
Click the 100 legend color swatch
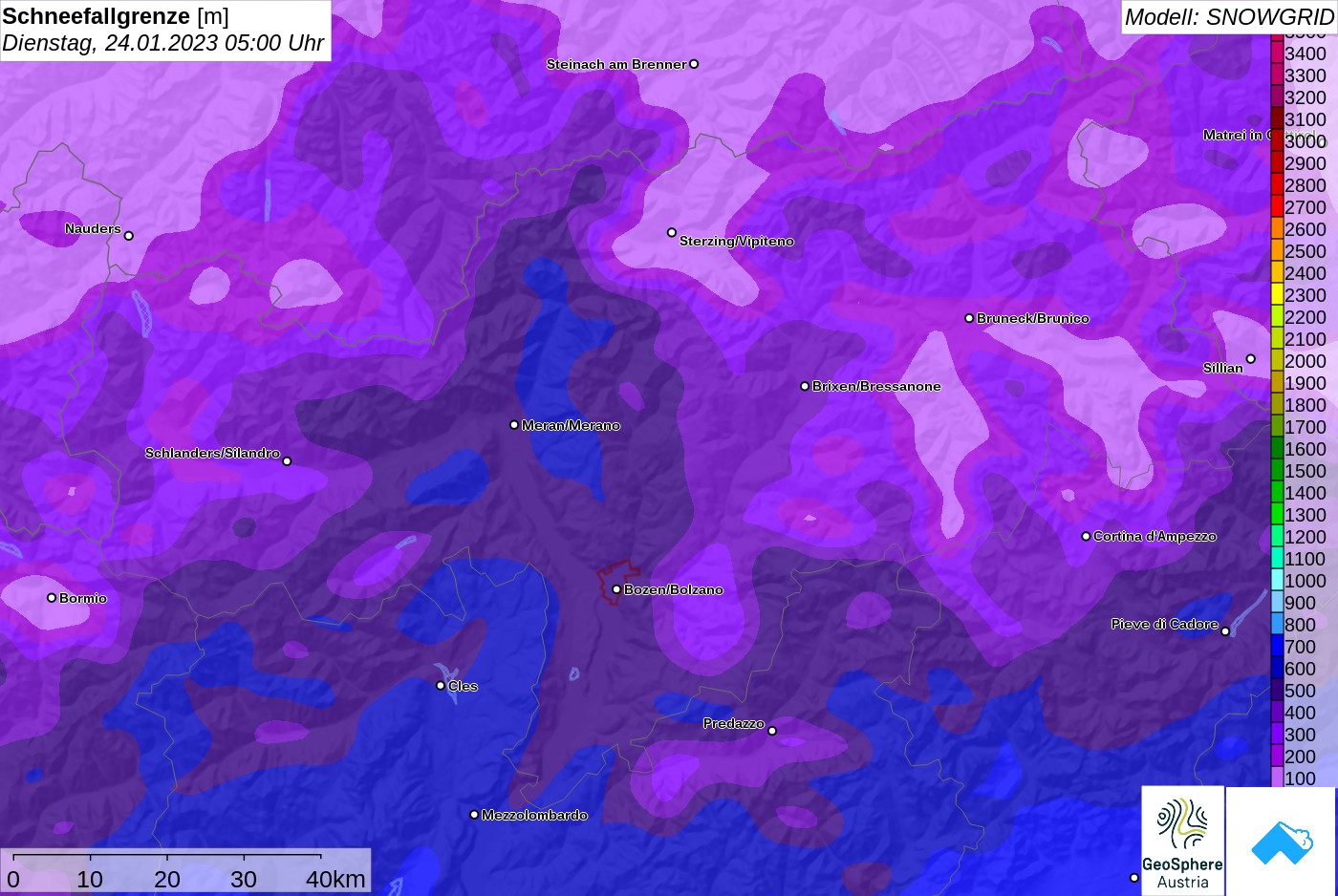coord(1277,778)
